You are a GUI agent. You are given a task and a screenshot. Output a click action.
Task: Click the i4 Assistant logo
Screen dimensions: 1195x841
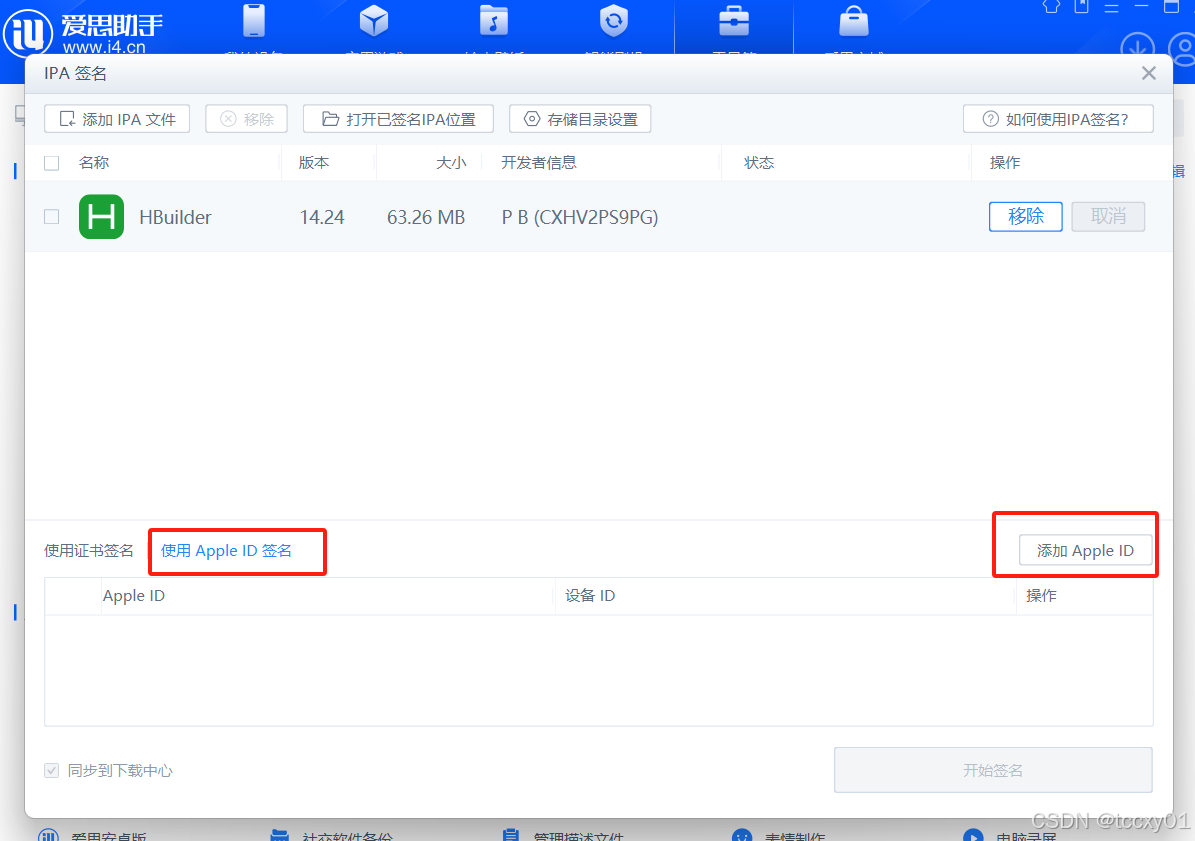click(x=27, y=34)
